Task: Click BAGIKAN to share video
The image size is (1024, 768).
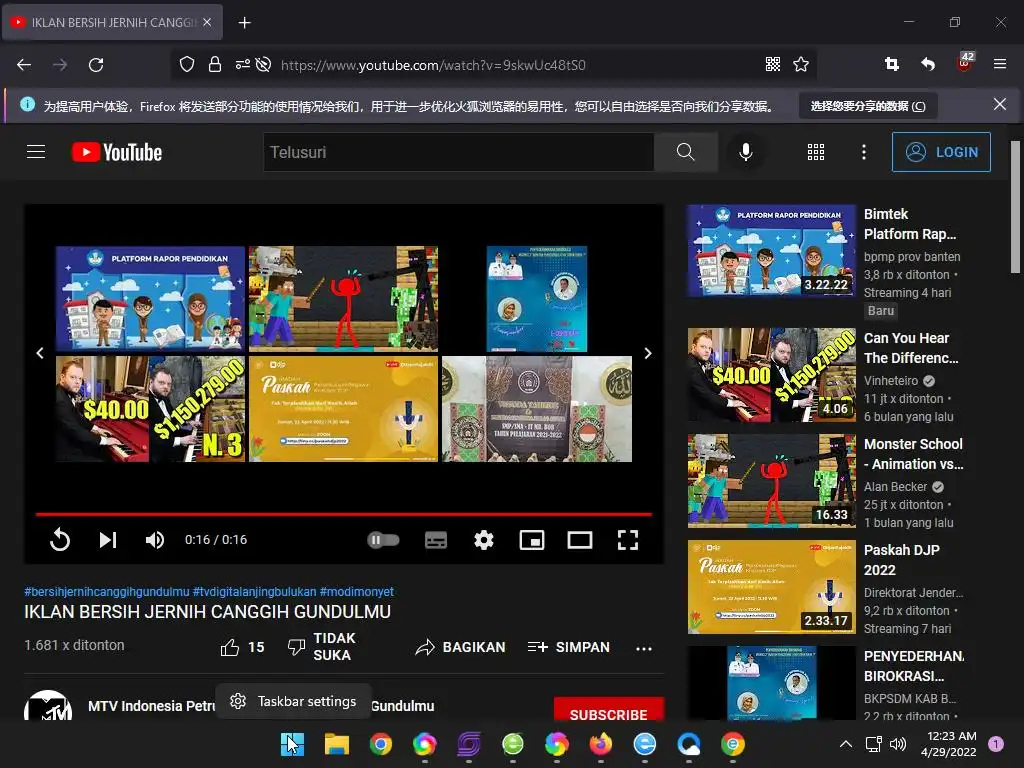Action: 460,647
